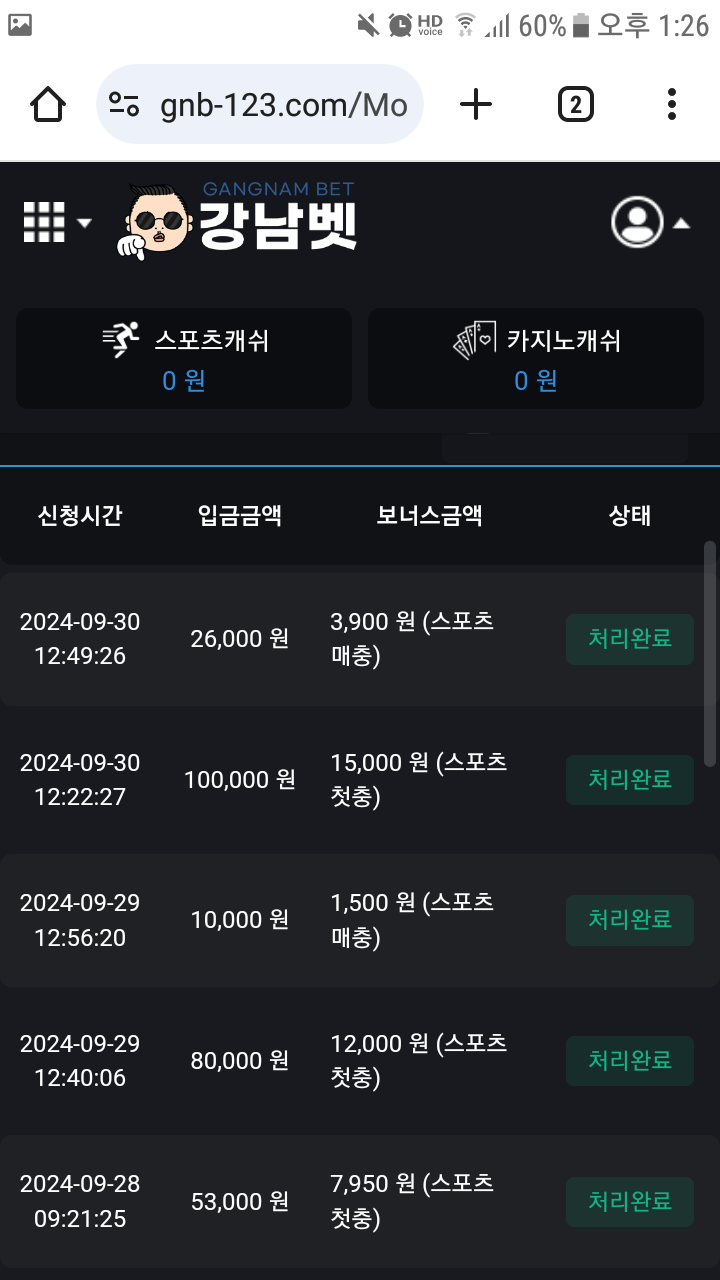Open the browser three-dot menu

click(671, 104)
